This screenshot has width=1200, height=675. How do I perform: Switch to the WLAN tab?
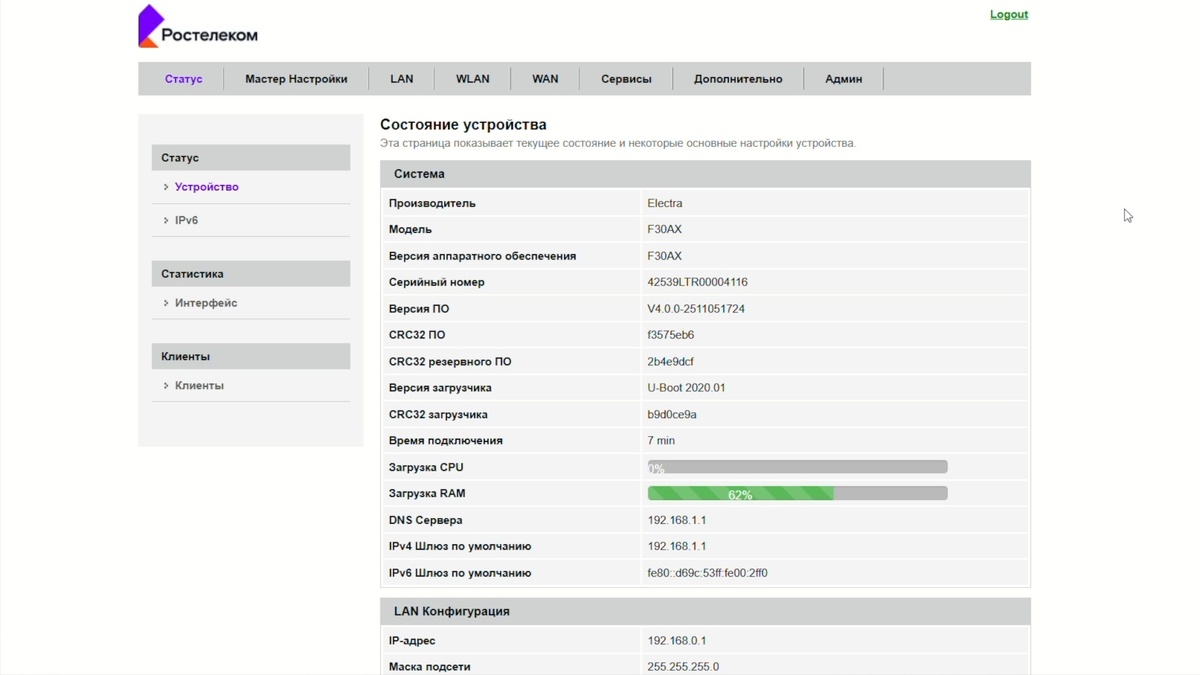tap(472, 79)
